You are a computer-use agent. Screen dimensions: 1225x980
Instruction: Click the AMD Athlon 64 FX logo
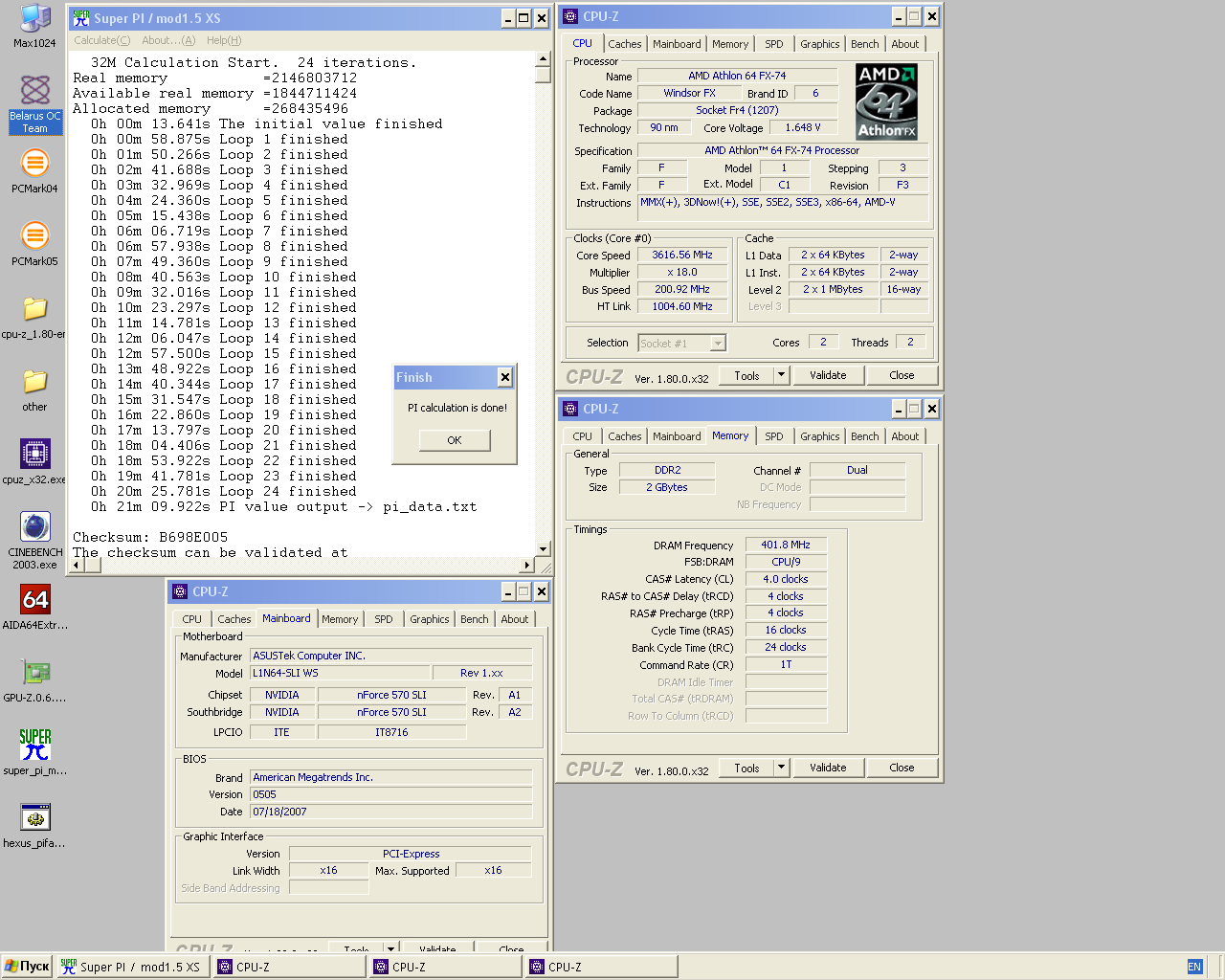point(886,102)
